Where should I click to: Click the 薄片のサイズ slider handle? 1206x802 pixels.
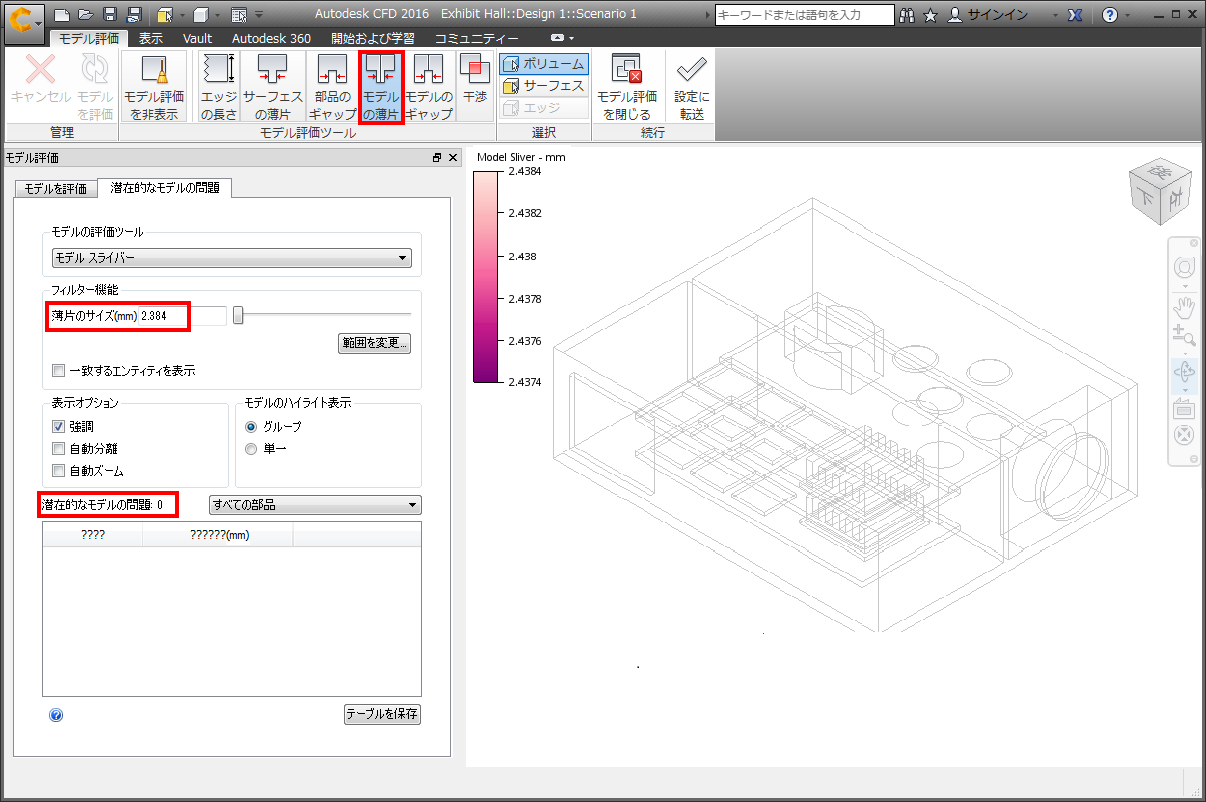pos(238,315)
